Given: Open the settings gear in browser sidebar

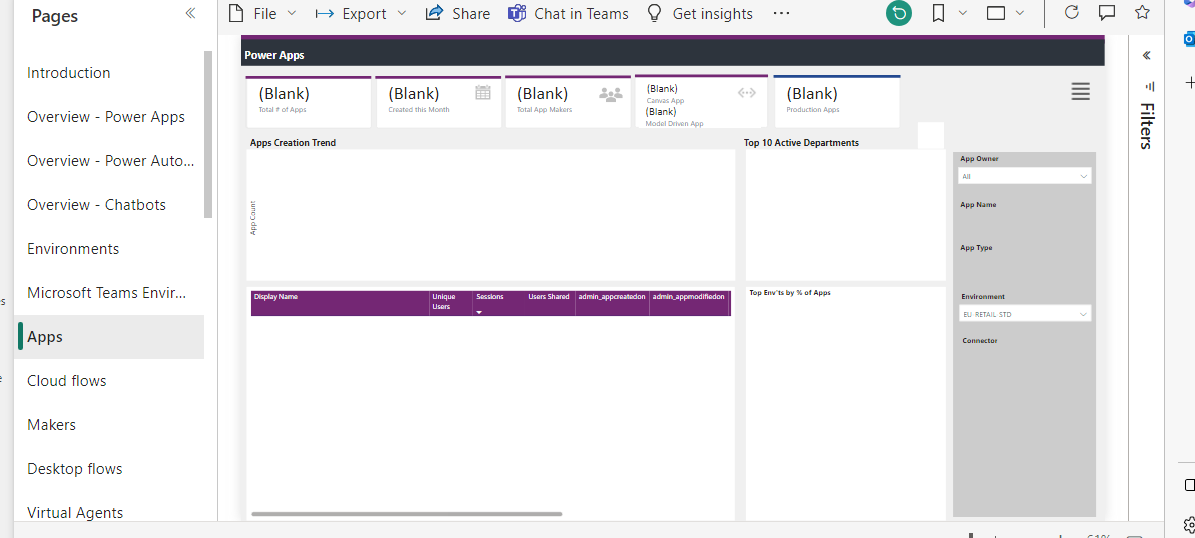Looking at the screenshot, I should (1190, 524).
